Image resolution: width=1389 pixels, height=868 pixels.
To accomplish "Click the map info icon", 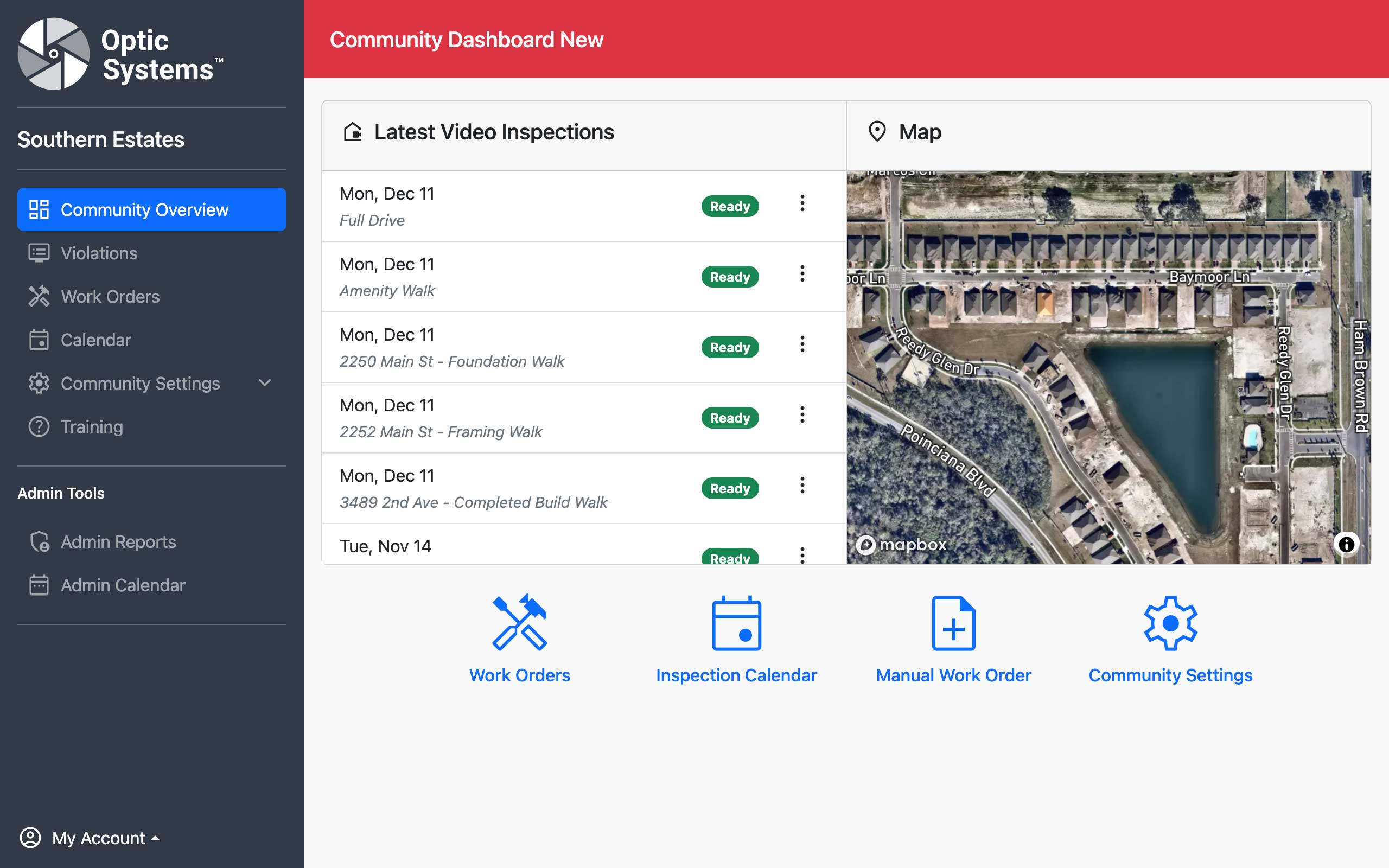I will [x=1346, y=544].
